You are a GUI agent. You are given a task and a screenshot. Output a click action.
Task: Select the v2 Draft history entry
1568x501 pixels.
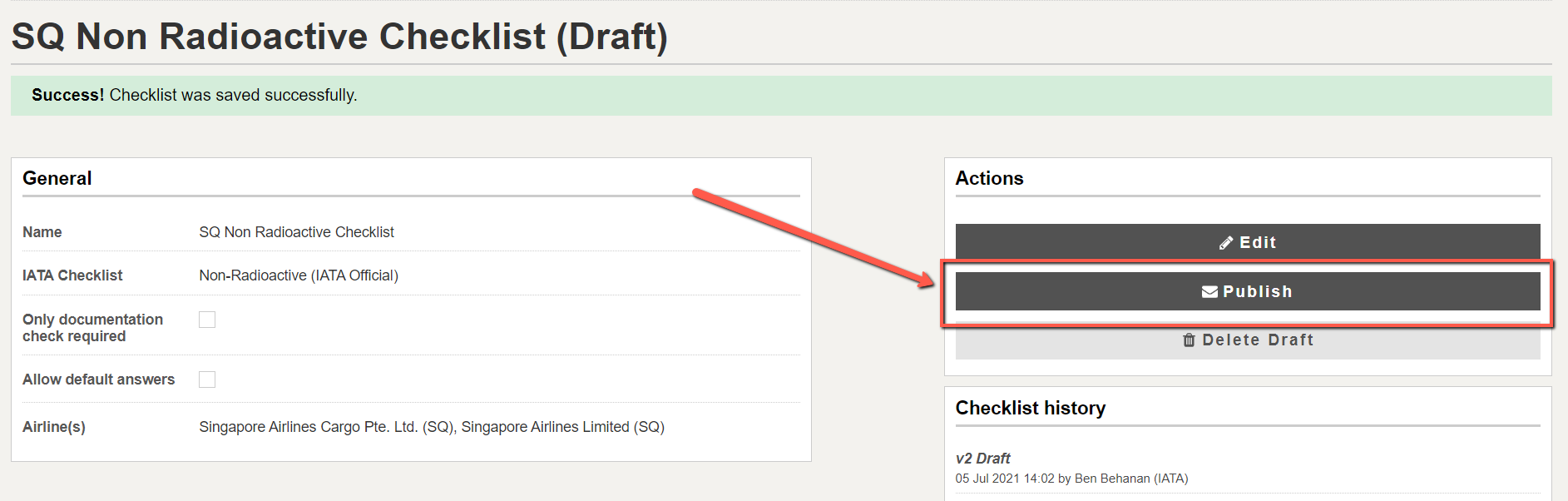982,459
